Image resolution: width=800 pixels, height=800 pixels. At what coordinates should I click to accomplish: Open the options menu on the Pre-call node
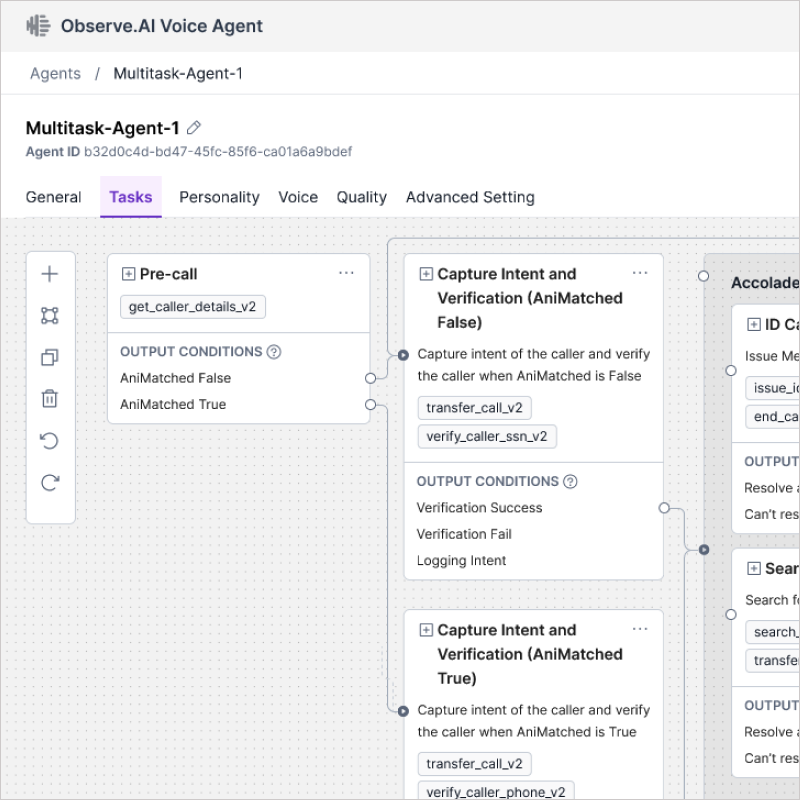(x=347, y=272)
